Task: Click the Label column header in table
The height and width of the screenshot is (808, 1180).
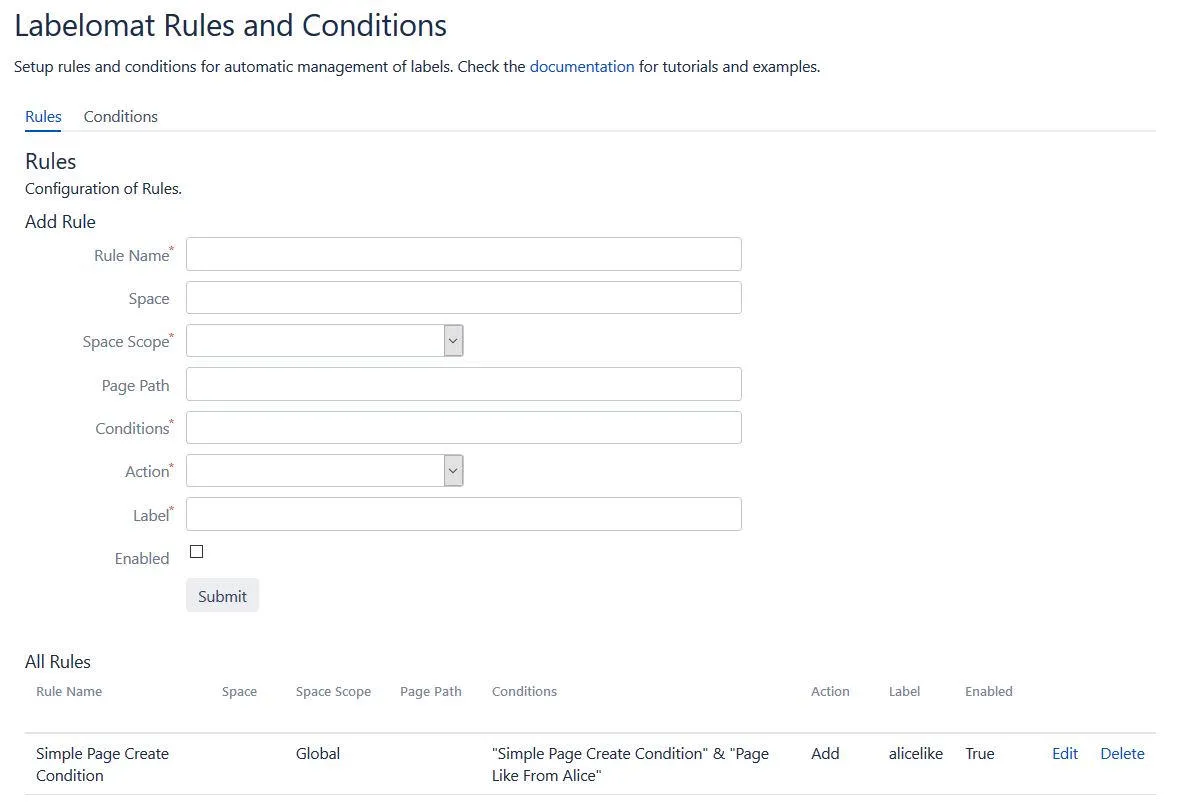Action: 904,691
